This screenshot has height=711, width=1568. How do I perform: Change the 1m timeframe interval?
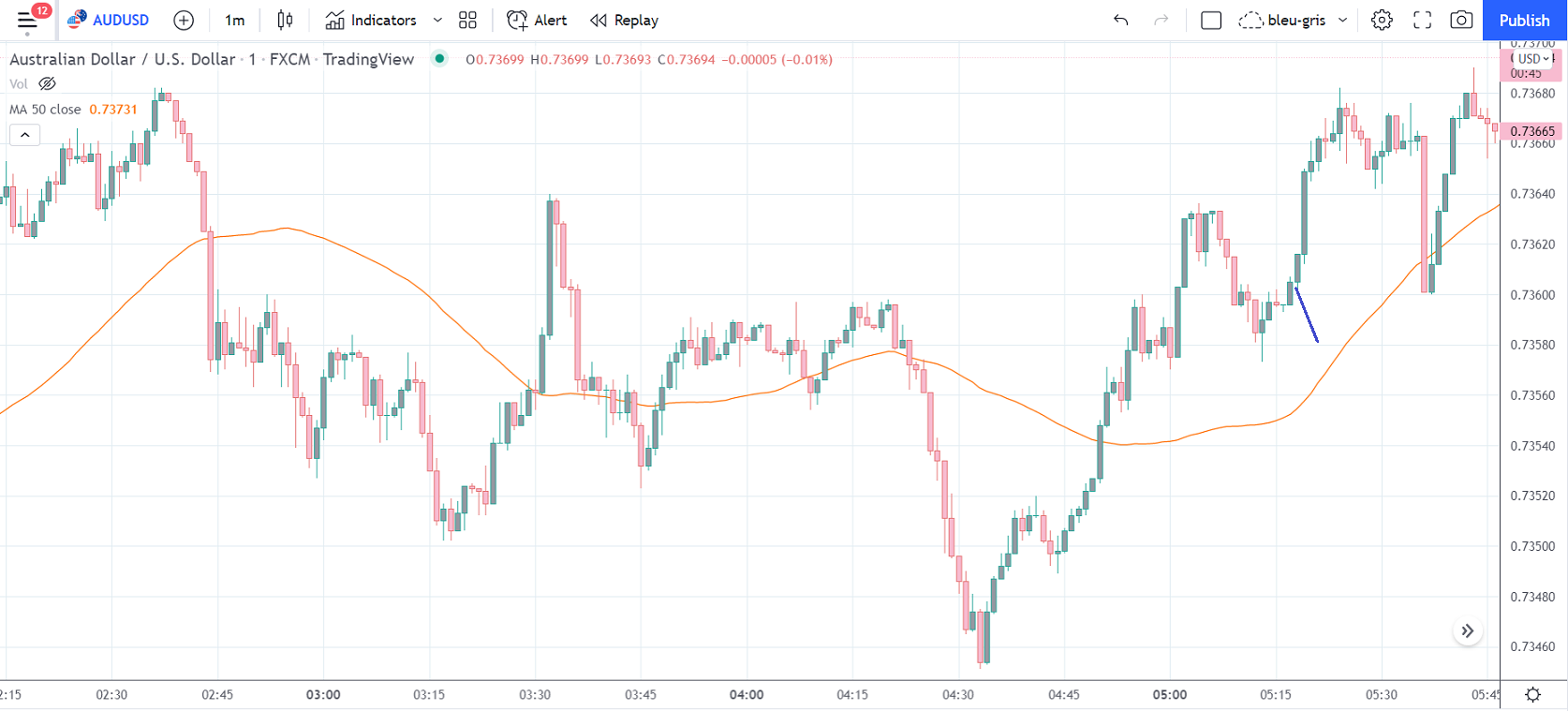point(234,20)
